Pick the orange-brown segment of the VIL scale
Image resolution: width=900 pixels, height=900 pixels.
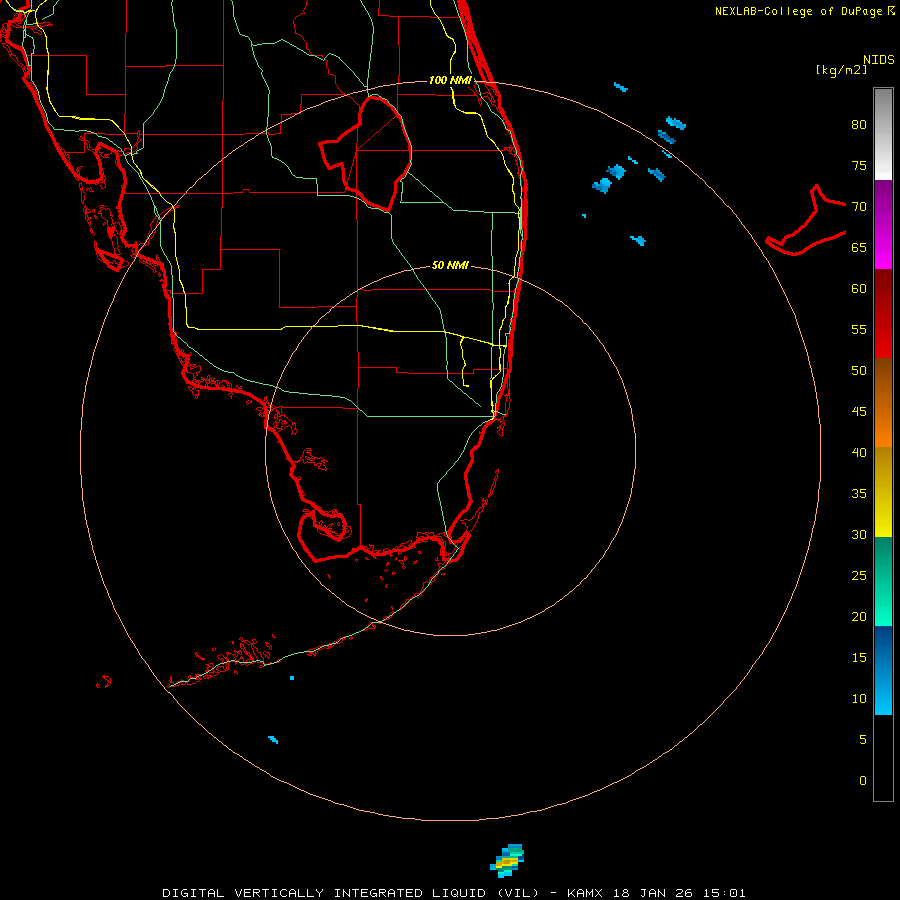(883, 402)
